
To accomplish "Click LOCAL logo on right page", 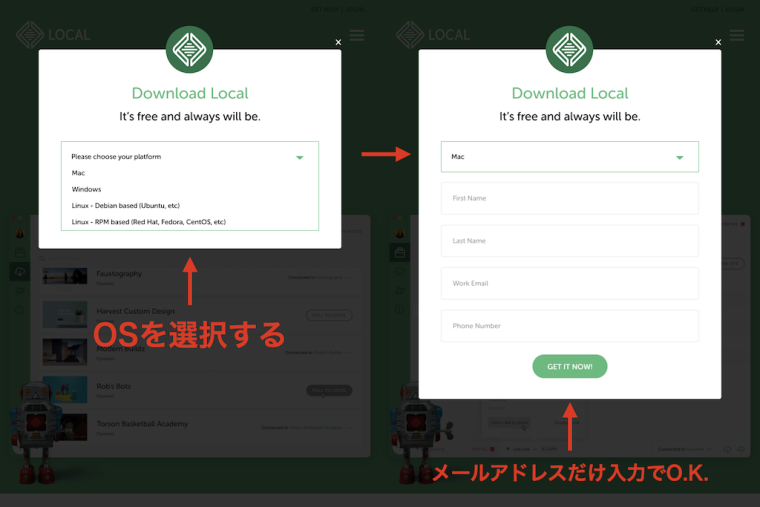I will [433, 35].
